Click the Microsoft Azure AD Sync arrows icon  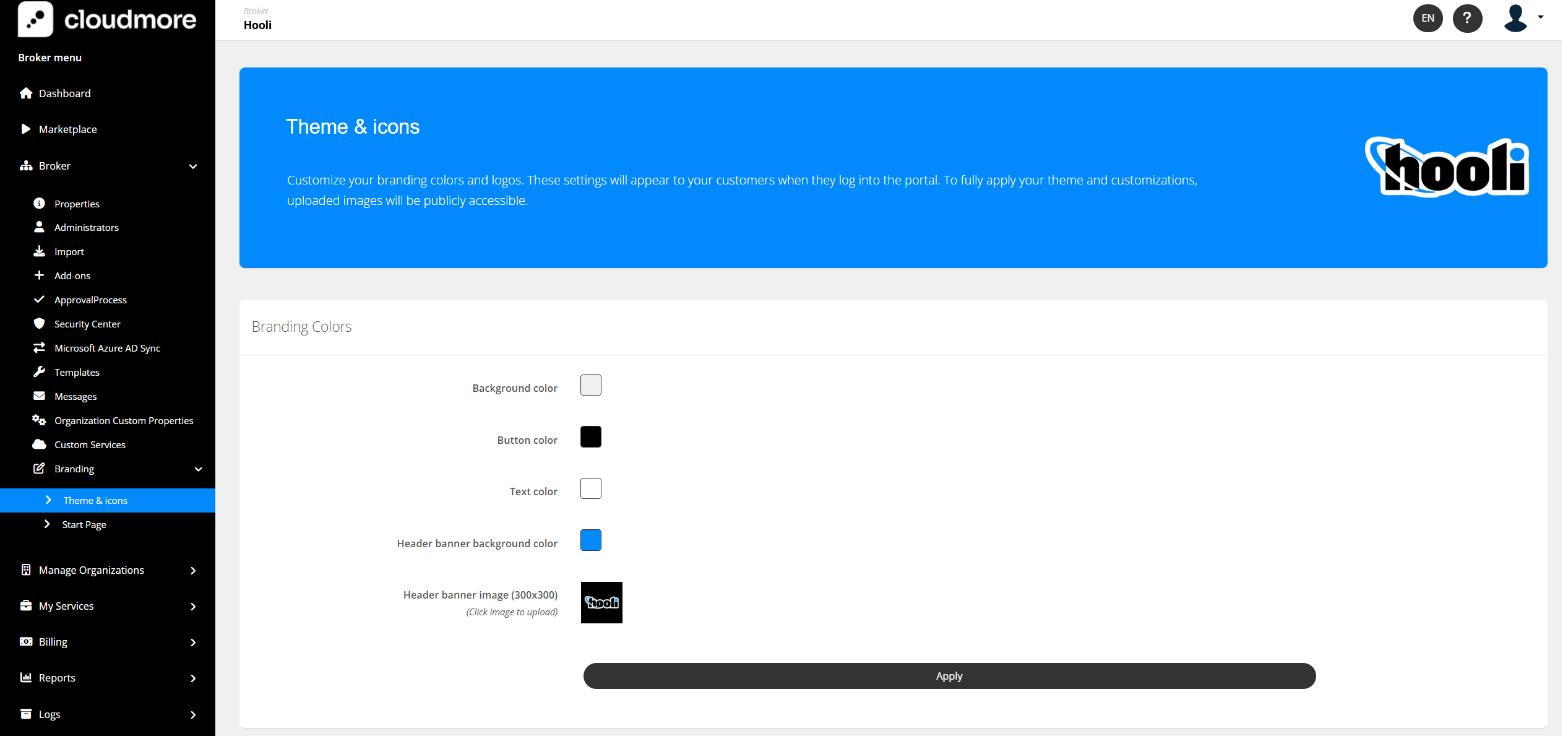39,348
